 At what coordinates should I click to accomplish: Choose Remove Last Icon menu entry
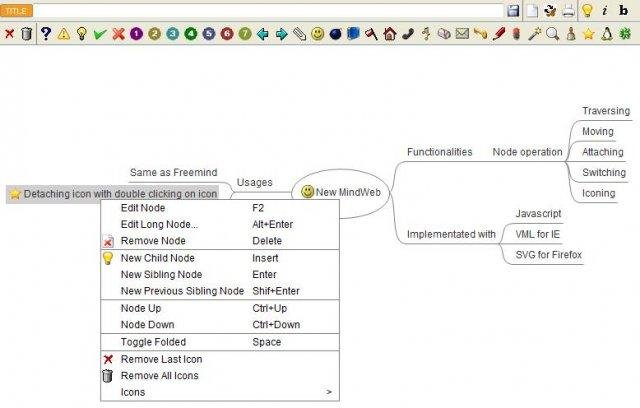click(x=220, y=359)
